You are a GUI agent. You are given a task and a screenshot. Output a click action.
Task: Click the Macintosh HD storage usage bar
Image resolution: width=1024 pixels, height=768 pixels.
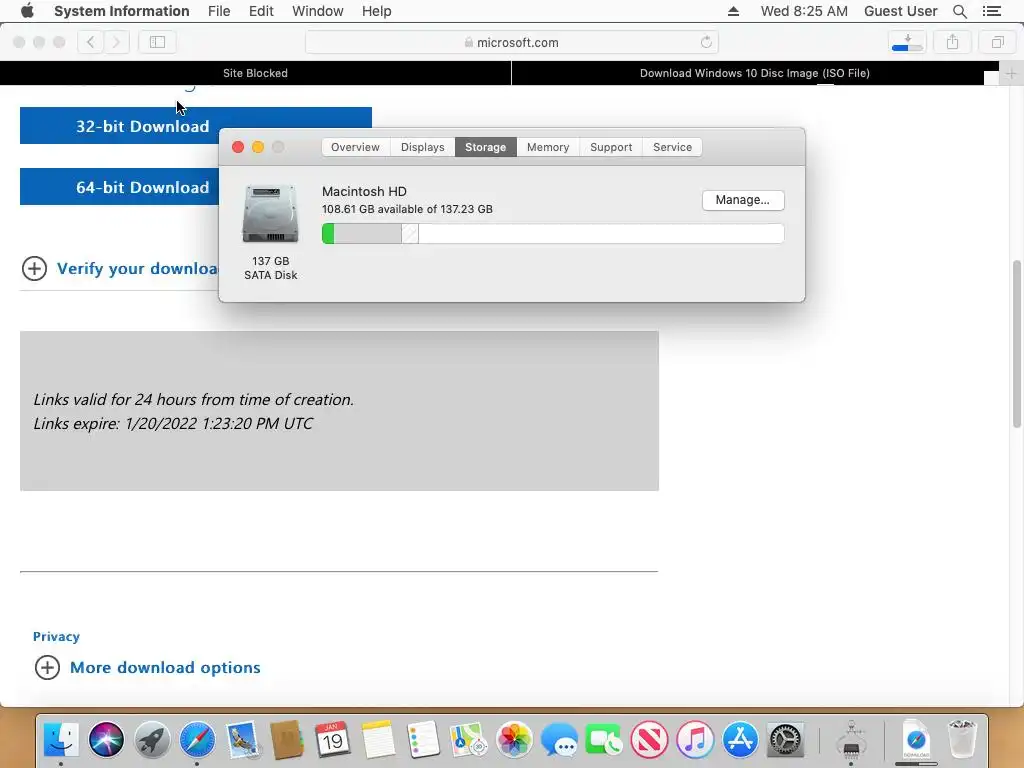tap(553, 234)
